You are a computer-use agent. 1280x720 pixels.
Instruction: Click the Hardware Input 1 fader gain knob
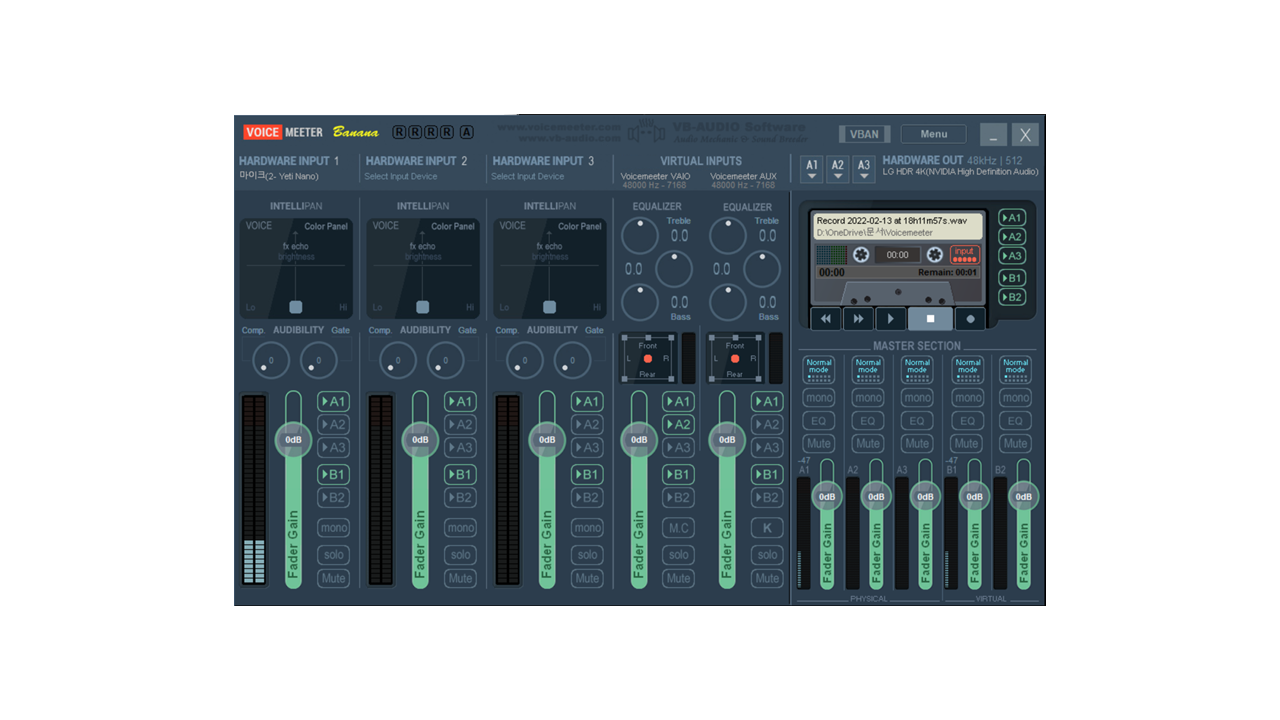(x=293, y=440)
